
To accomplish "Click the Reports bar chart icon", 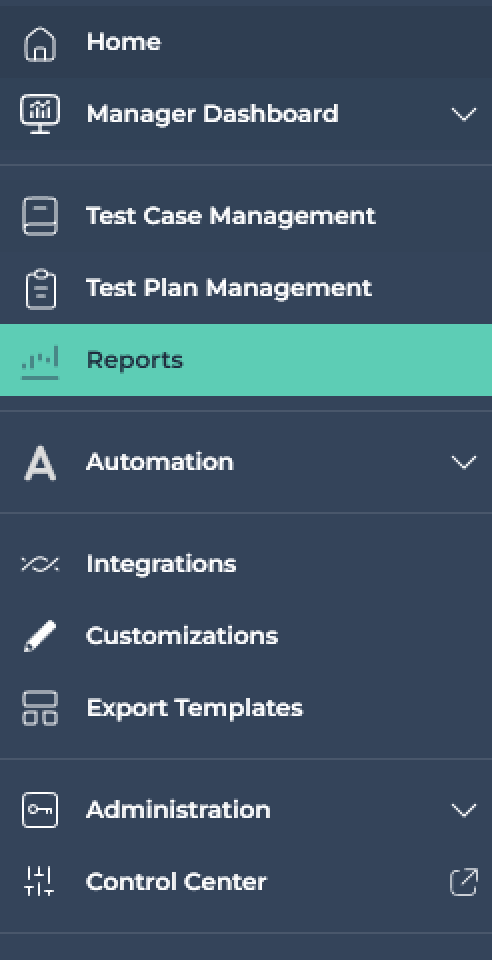I will [40, 362].
